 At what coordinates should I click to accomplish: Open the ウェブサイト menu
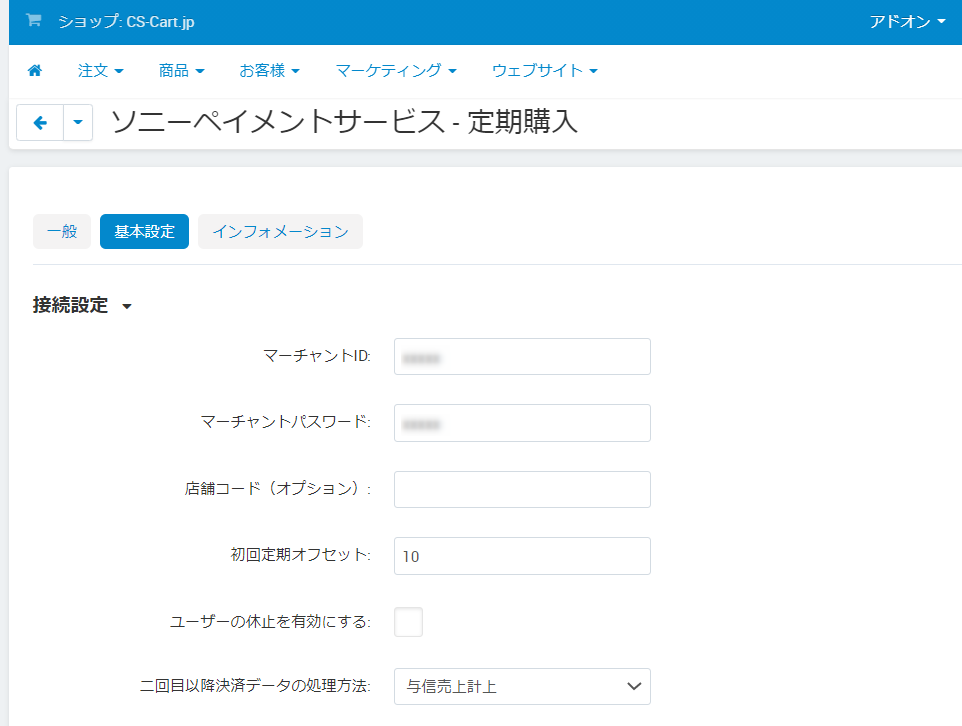point(544,71)
